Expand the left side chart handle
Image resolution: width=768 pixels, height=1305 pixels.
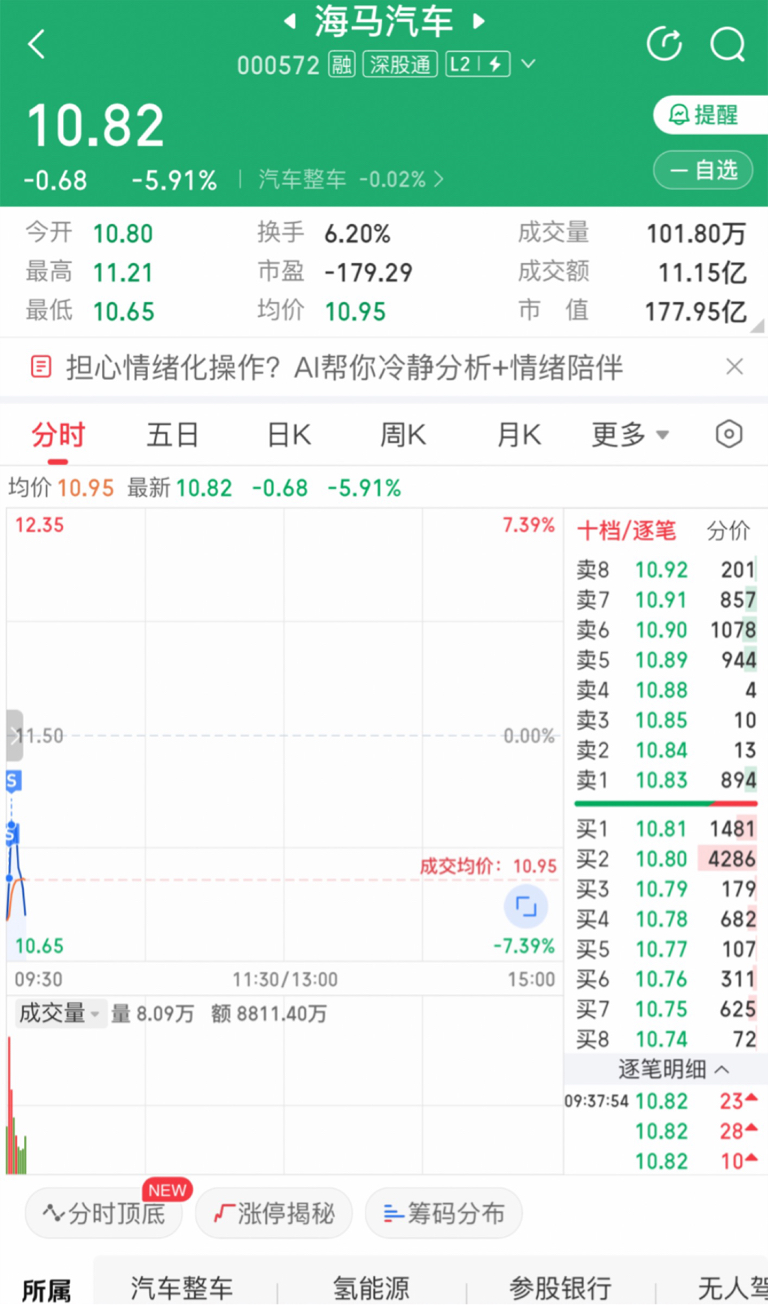point(14,736)
